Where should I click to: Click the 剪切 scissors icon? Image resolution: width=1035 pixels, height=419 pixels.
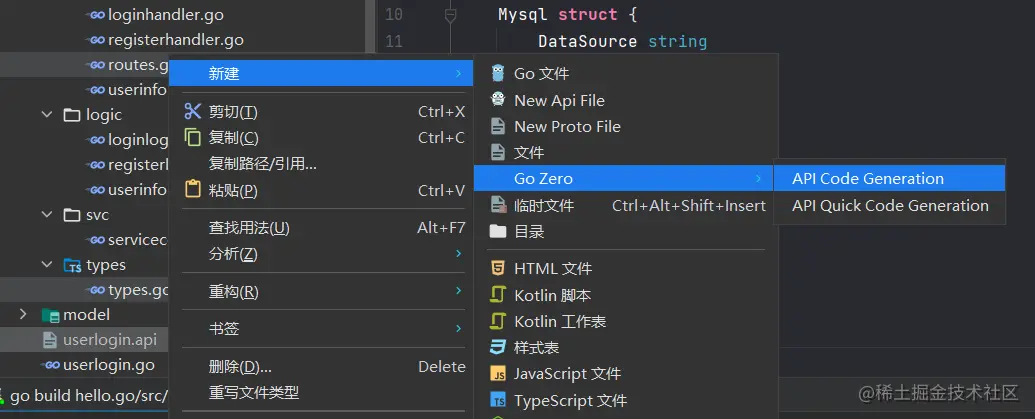(x=193, y=111)
